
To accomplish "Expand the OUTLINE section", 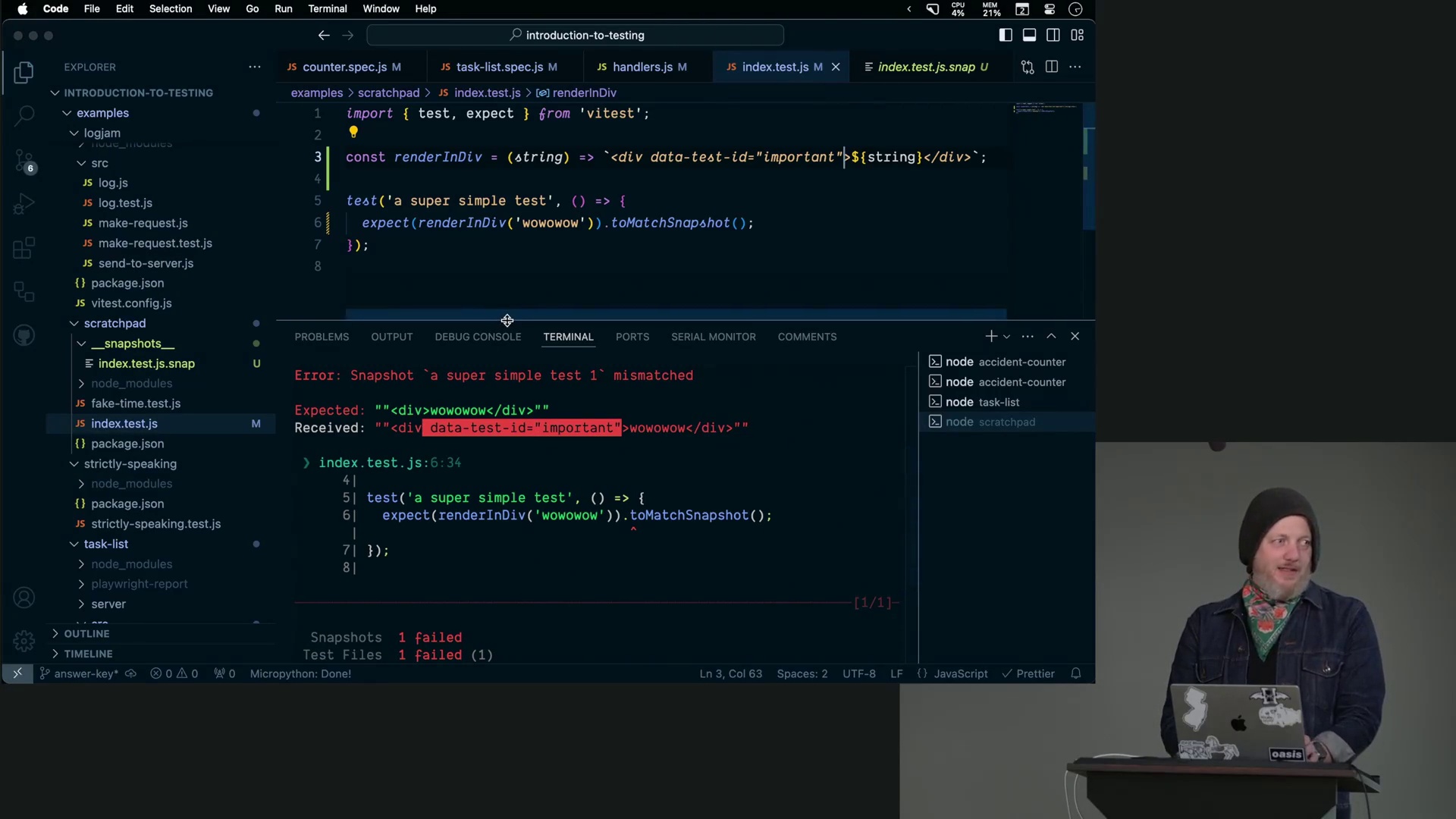I will pos(86,633).
